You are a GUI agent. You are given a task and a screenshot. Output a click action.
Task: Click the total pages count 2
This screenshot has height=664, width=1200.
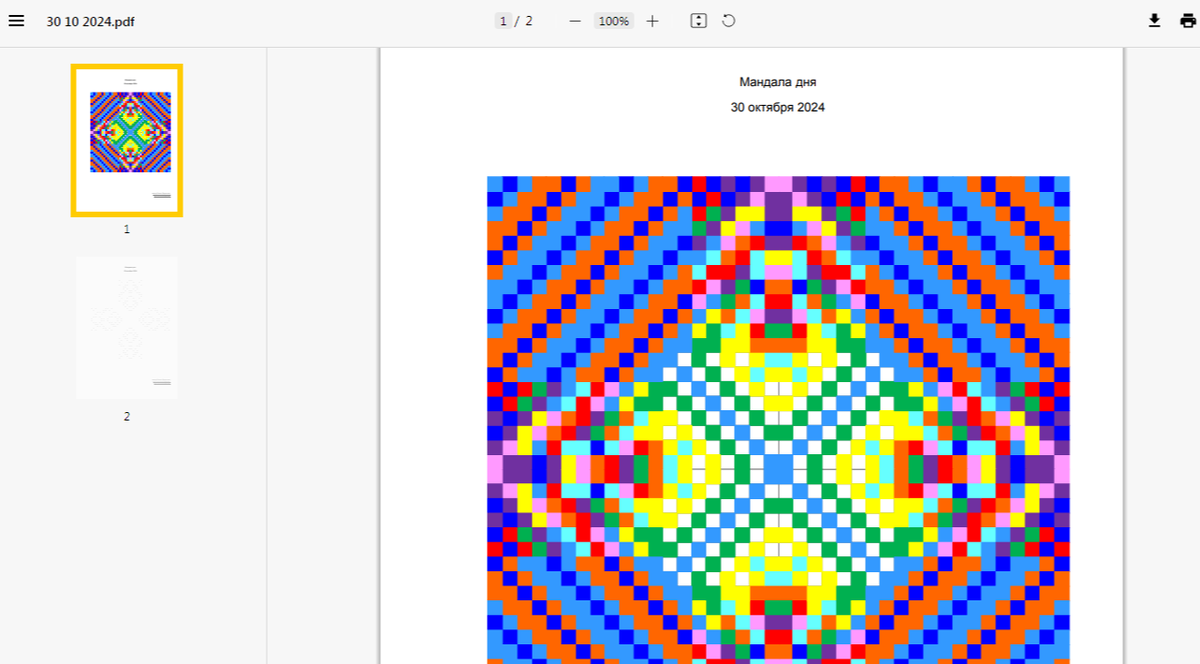pos(529,21)
